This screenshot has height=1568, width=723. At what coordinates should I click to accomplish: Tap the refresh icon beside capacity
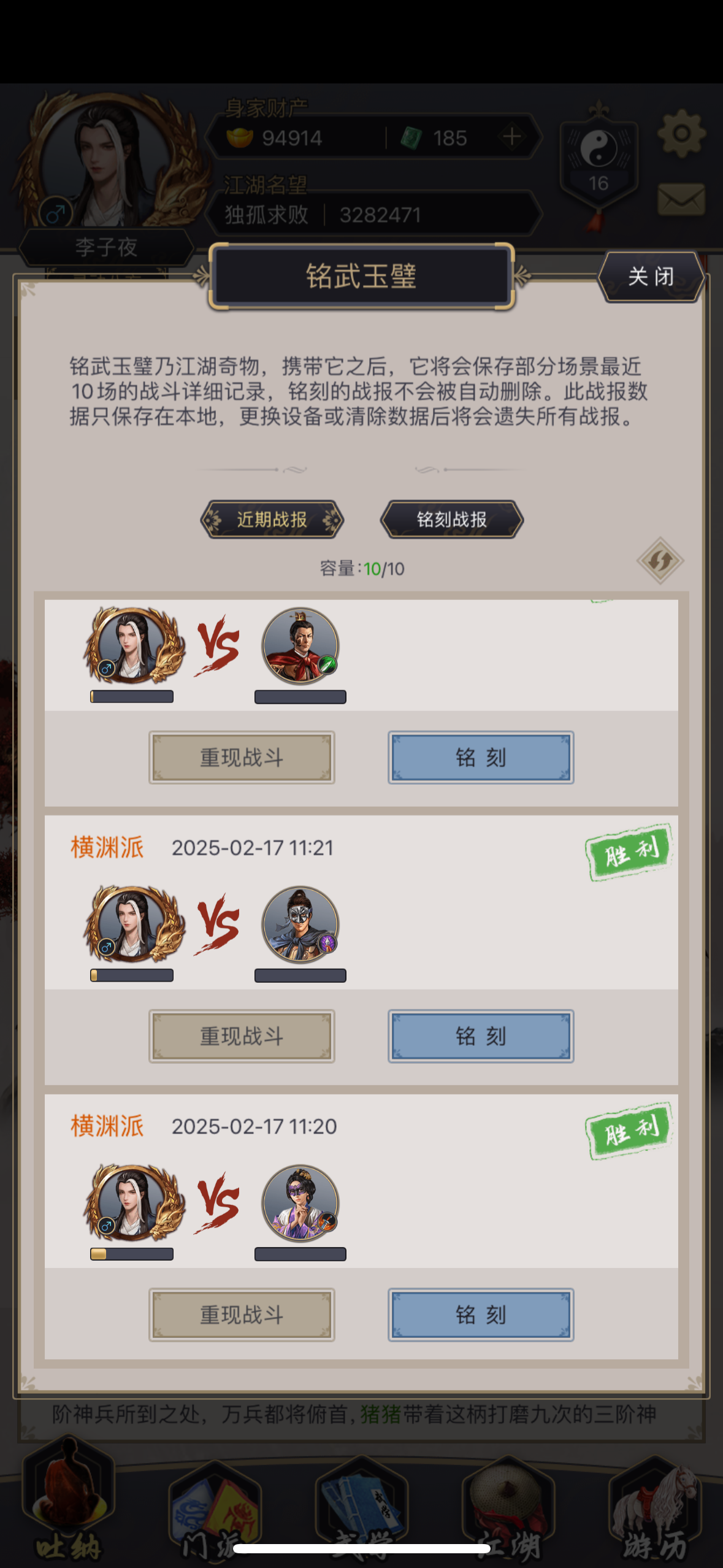[x=660, y=560]
